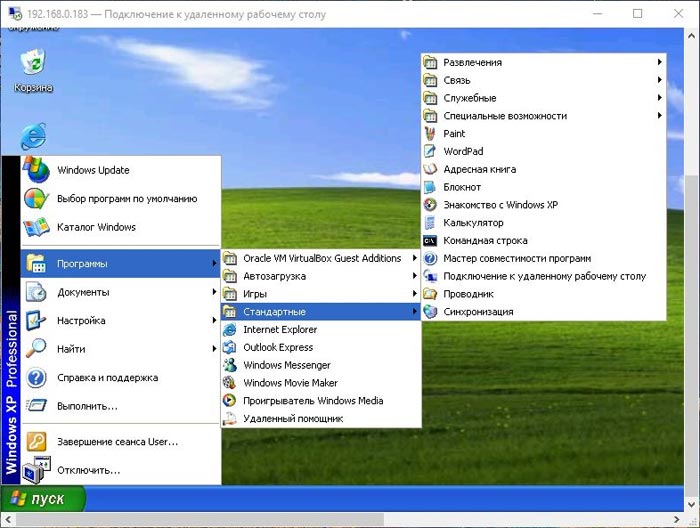Open Калькулятор icon in the submenu
This screenshot has width=700, height=528.
pyautogui.click(x=430, y=222)
